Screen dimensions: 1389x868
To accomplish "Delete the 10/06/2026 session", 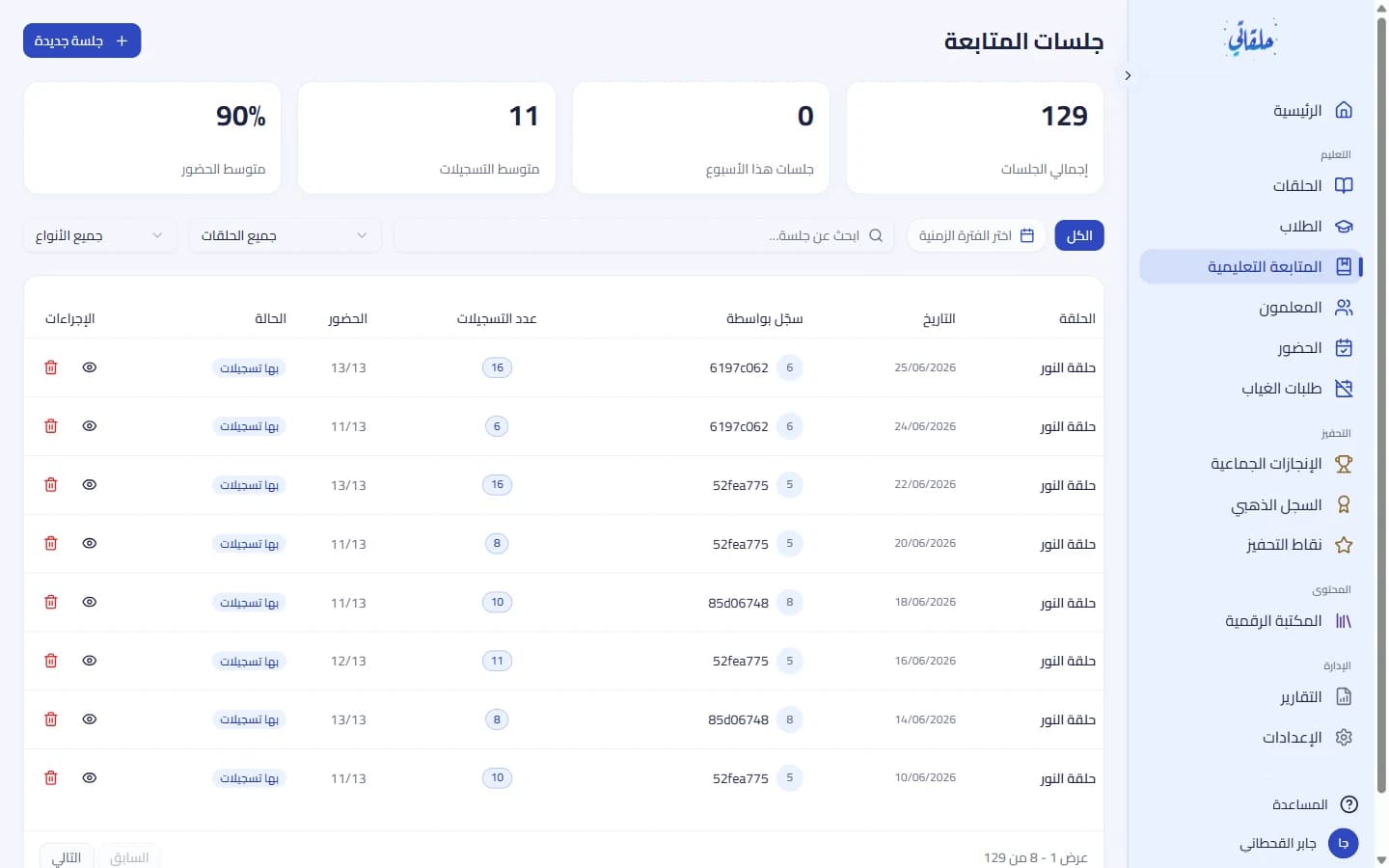I will tap(51, 778).
